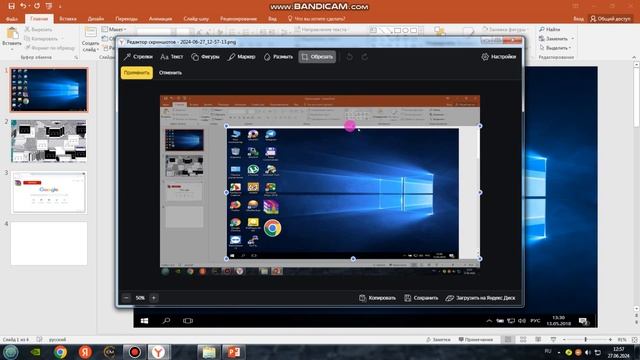The height and width of the screenshot is (360, 640).
Task: Click Общий доступ share button
Action: 610,19
